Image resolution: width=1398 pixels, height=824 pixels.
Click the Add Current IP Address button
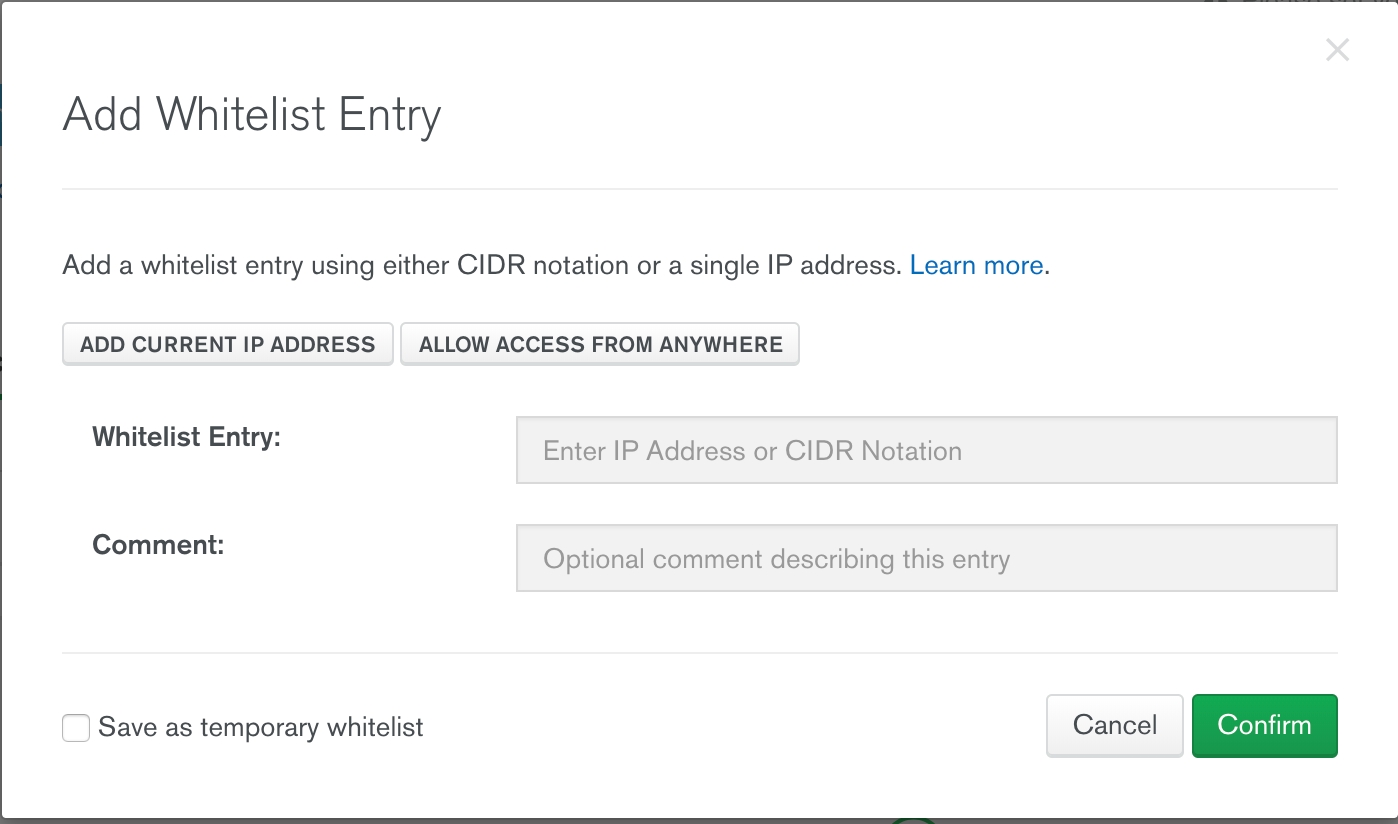point(228,344)
